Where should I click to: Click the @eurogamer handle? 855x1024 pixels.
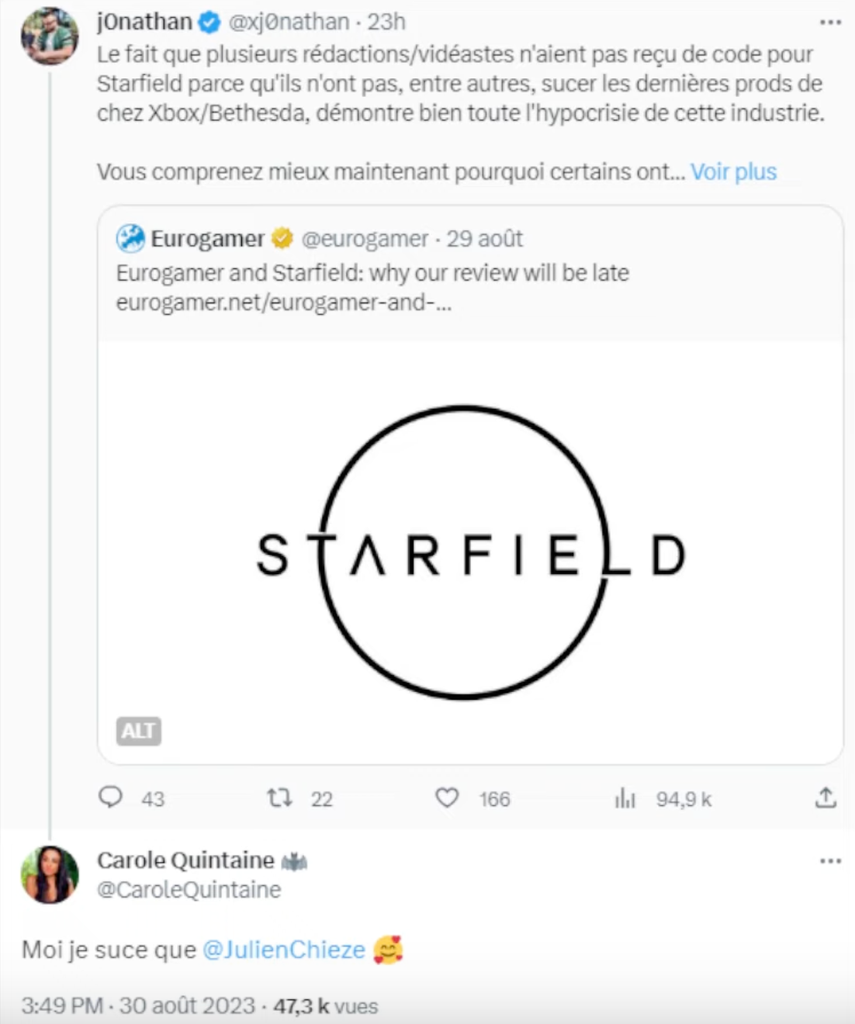click(365, 239)
